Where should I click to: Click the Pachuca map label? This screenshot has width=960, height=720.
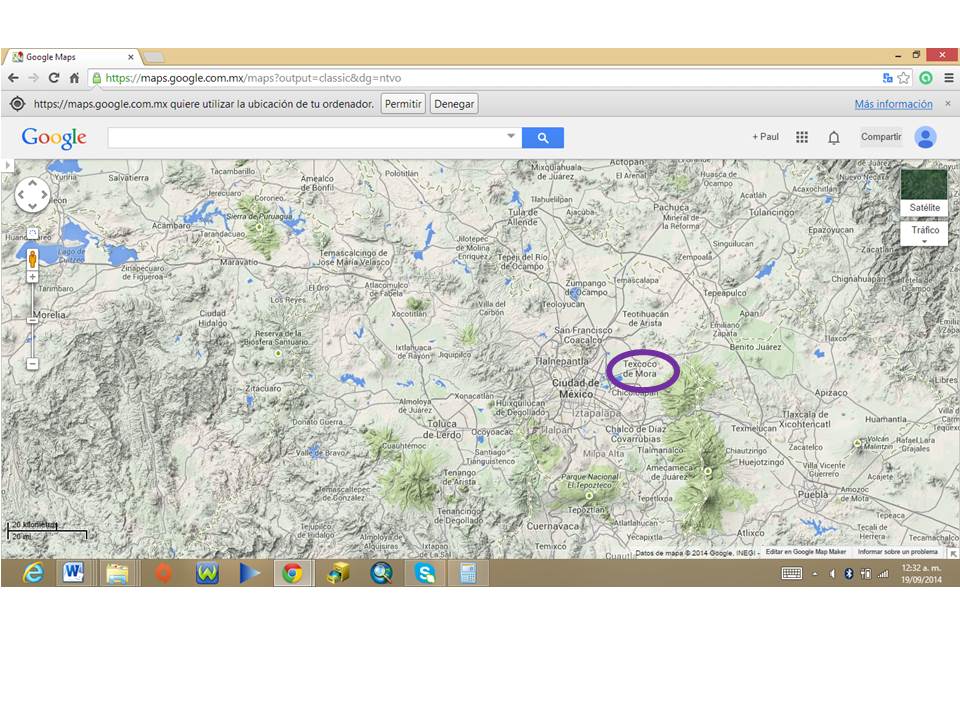pyautogui.click(x=671, y=207)
